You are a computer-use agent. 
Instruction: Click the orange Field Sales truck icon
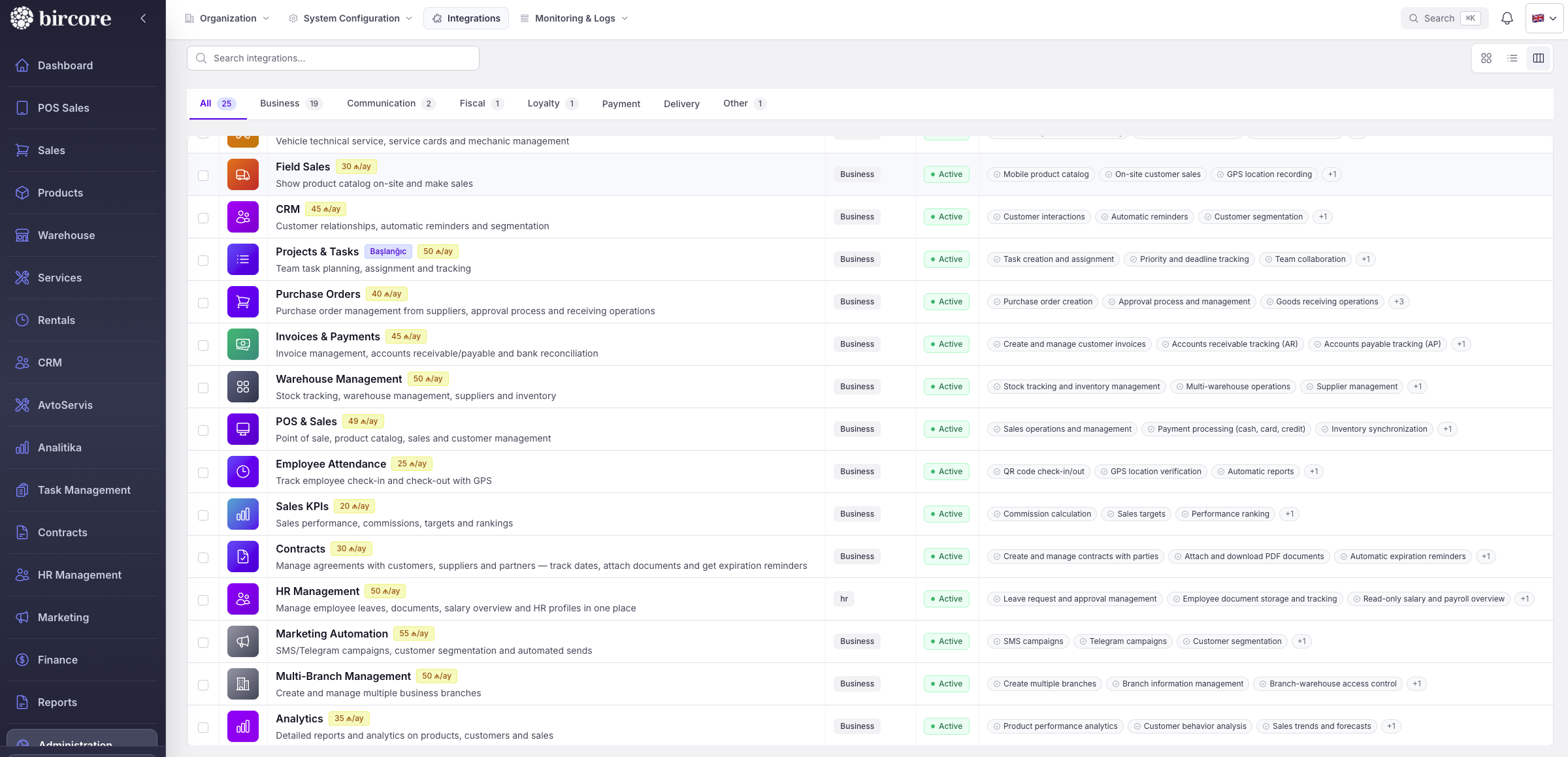[x=243, y=174]
